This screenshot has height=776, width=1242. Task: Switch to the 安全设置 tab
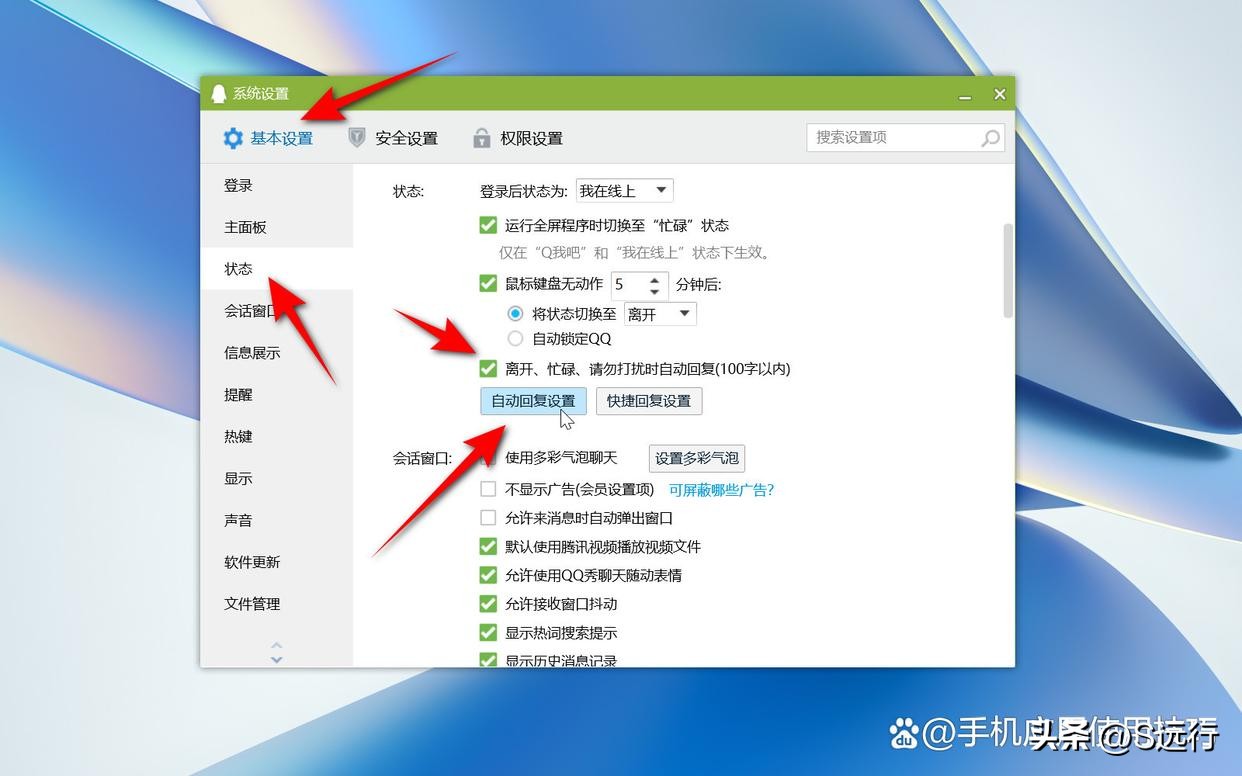click(407, 138)
